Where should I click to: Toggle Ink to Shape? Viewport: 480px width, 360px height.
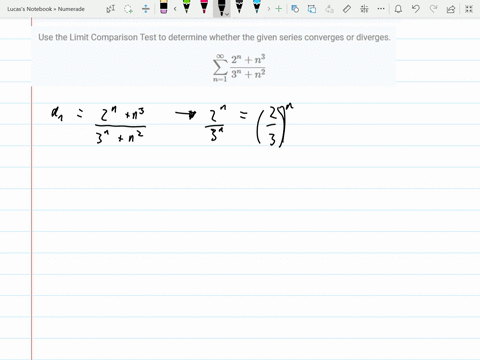coord(312,9)
